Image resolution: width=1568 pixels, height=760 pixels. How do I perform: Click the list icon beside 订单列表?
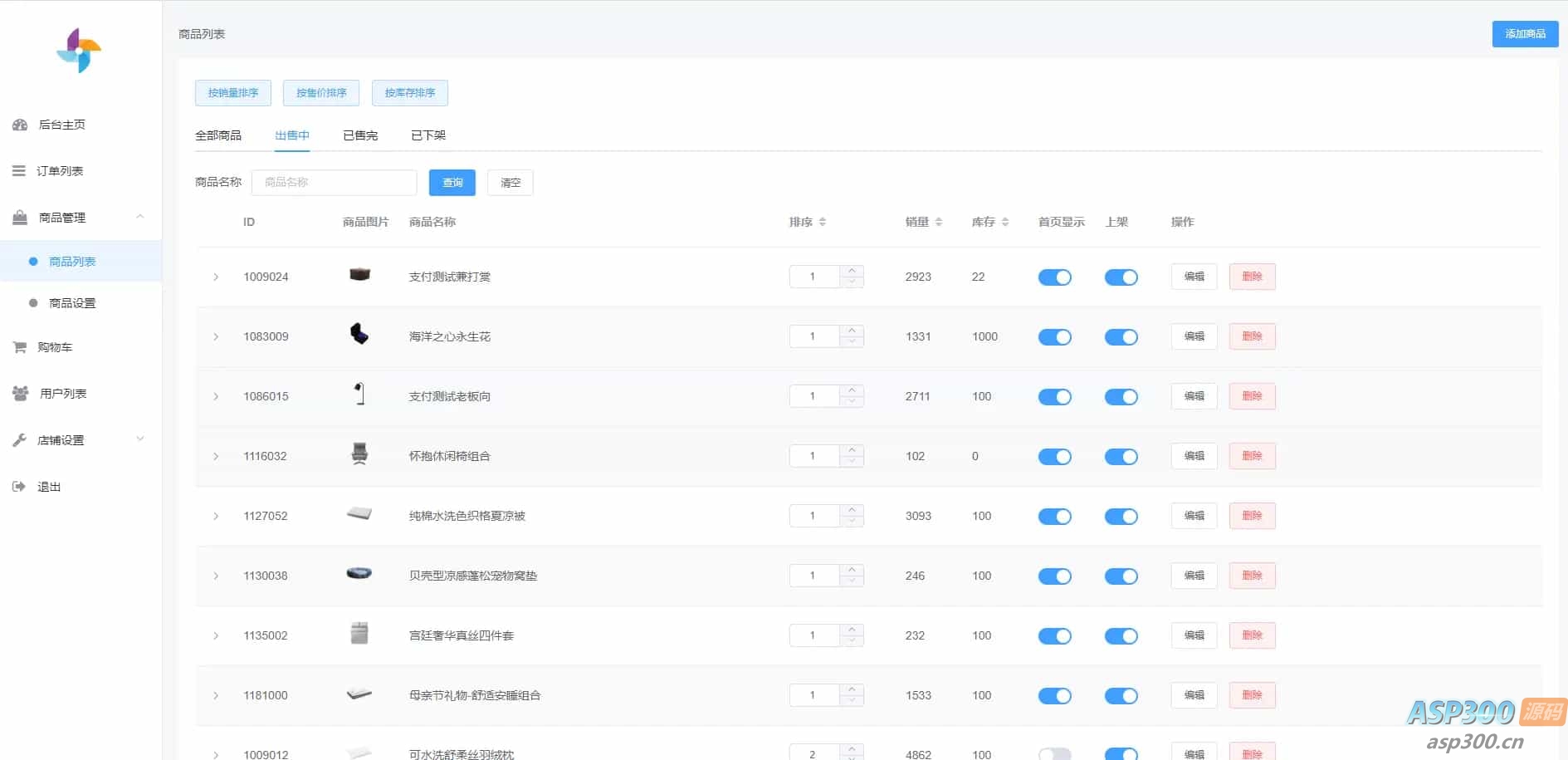pyautogui.click(x=18, y=171)
